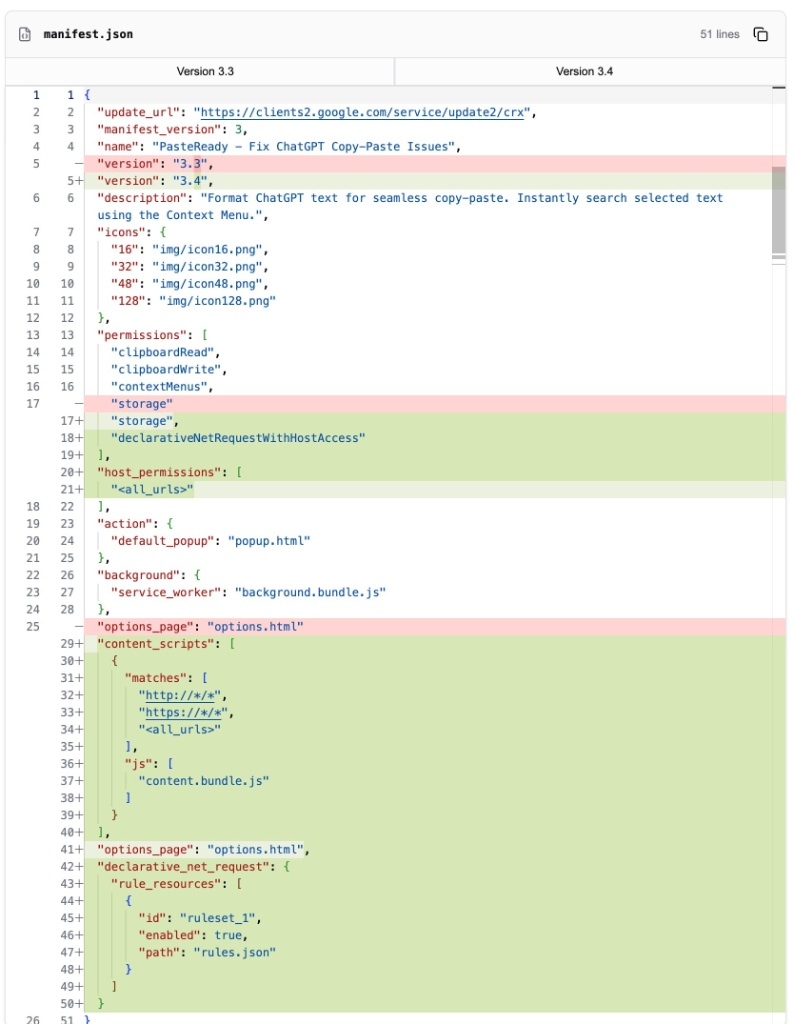794x1024 pixels.
Task: Copy file contents using the copy icon
Action: coord(760,33)
